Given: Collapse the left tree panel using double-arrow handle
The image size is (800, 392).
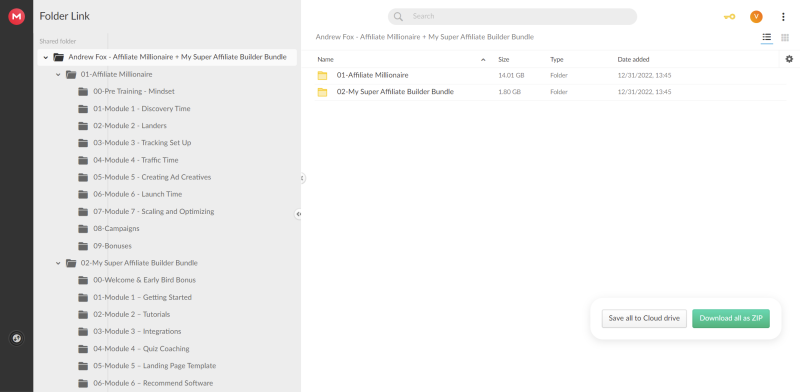Looking at the screenshot, I should click(298, 214).
